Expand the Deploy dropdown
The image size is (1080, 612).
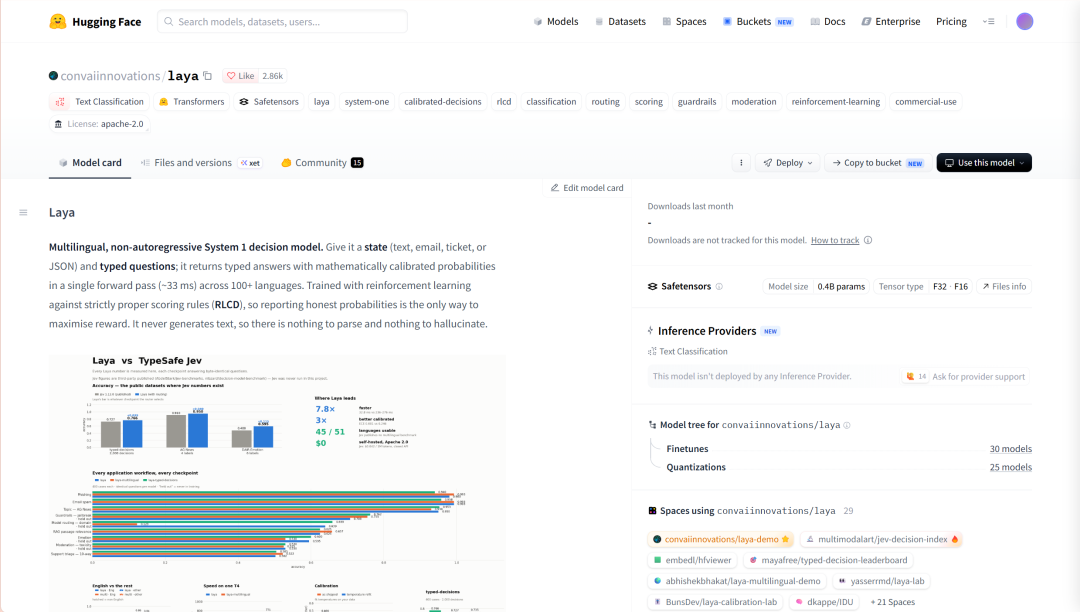787,162
